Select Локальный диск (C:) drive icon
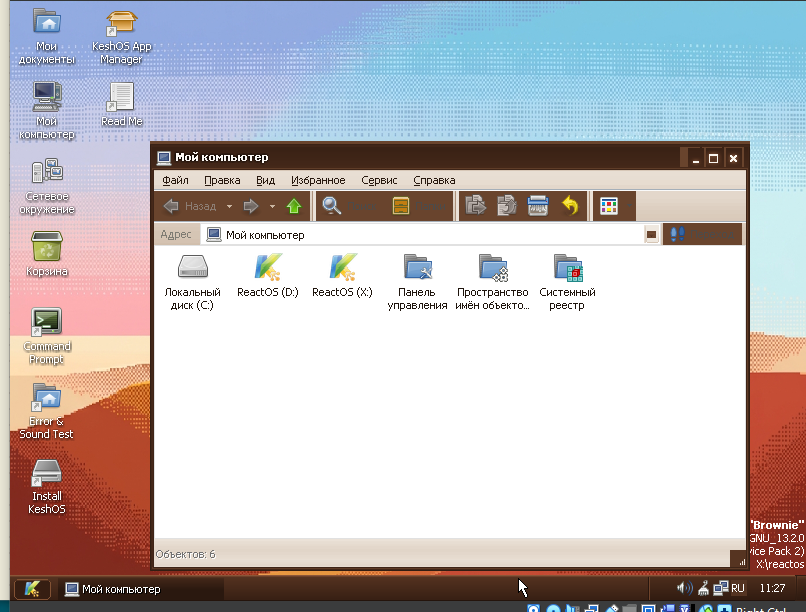The height and width of the screenshot is (612, 806). (x=192, y=282)
